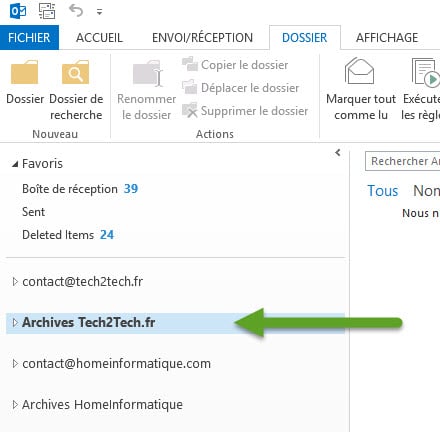Collapse the Favoris section triangle
Screen dimensions: 440x432
pos(15,164)
